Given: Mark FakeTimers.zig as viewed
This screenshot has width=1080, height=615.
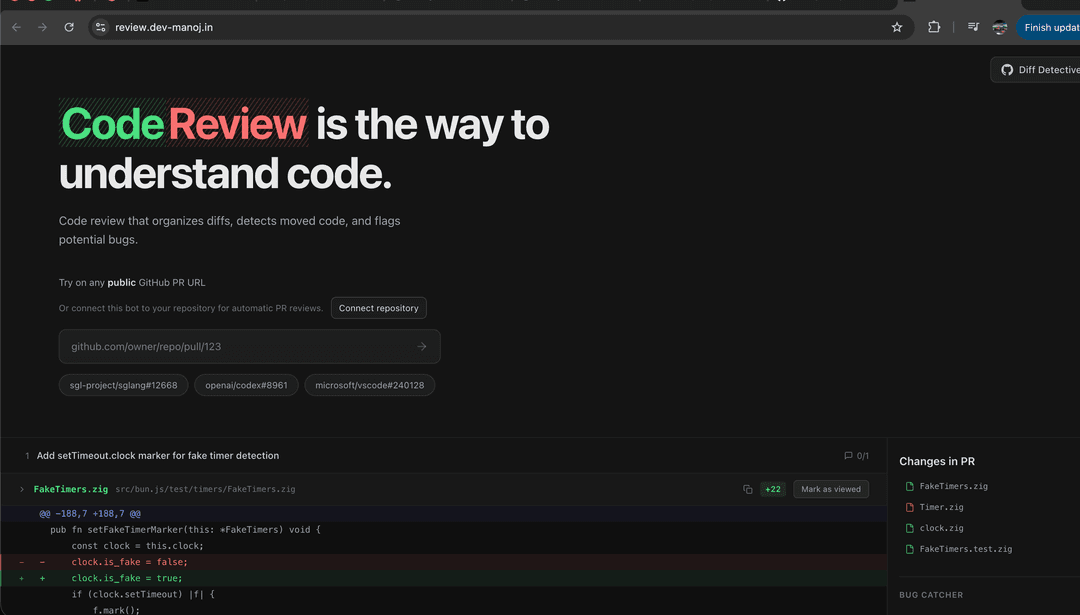Looking at the screenshot, I should (x=831, y=489).
